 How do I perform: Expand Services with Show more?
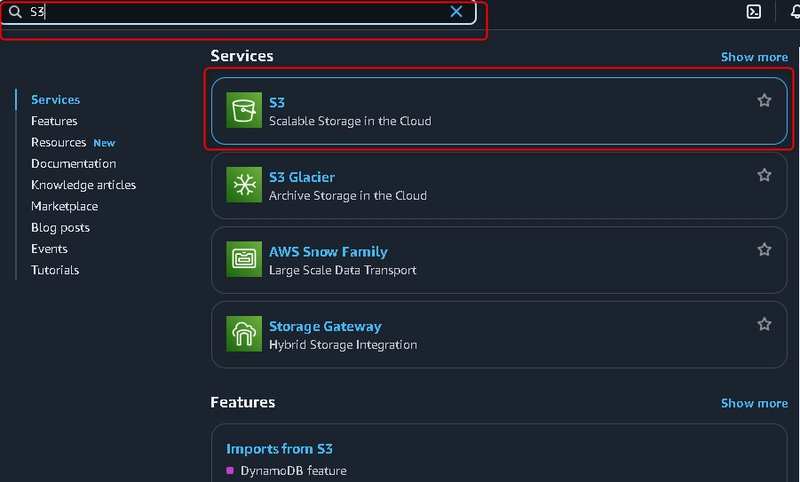pos(754,57)
